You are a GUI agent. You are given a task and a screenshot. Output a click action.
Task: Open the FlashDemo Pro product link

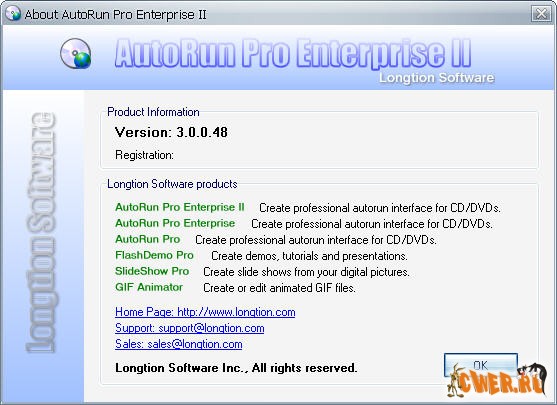(154, 255)
